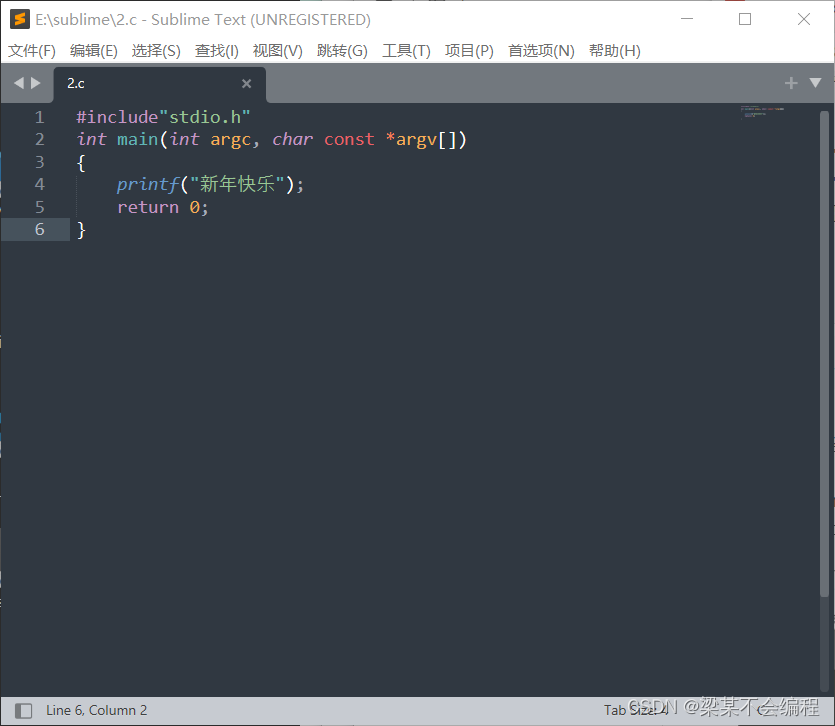Close the 2.c tab
This screenshot has height=726, width=835.
pyautogui.click(x=247, y=84)
